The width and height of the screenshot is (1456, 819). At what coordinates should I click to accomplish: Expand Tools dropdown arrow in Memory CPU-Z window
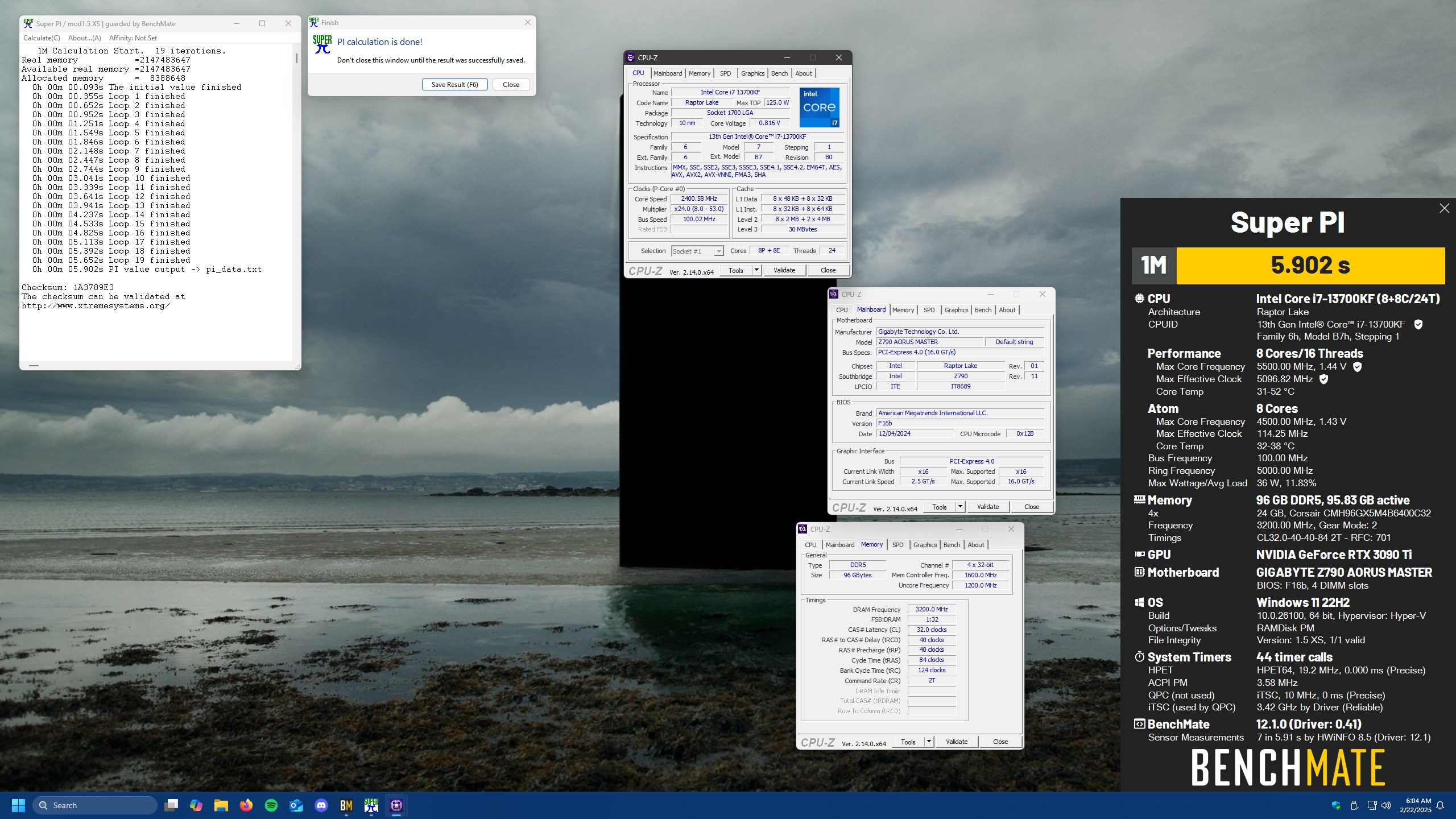coord(929,742)
